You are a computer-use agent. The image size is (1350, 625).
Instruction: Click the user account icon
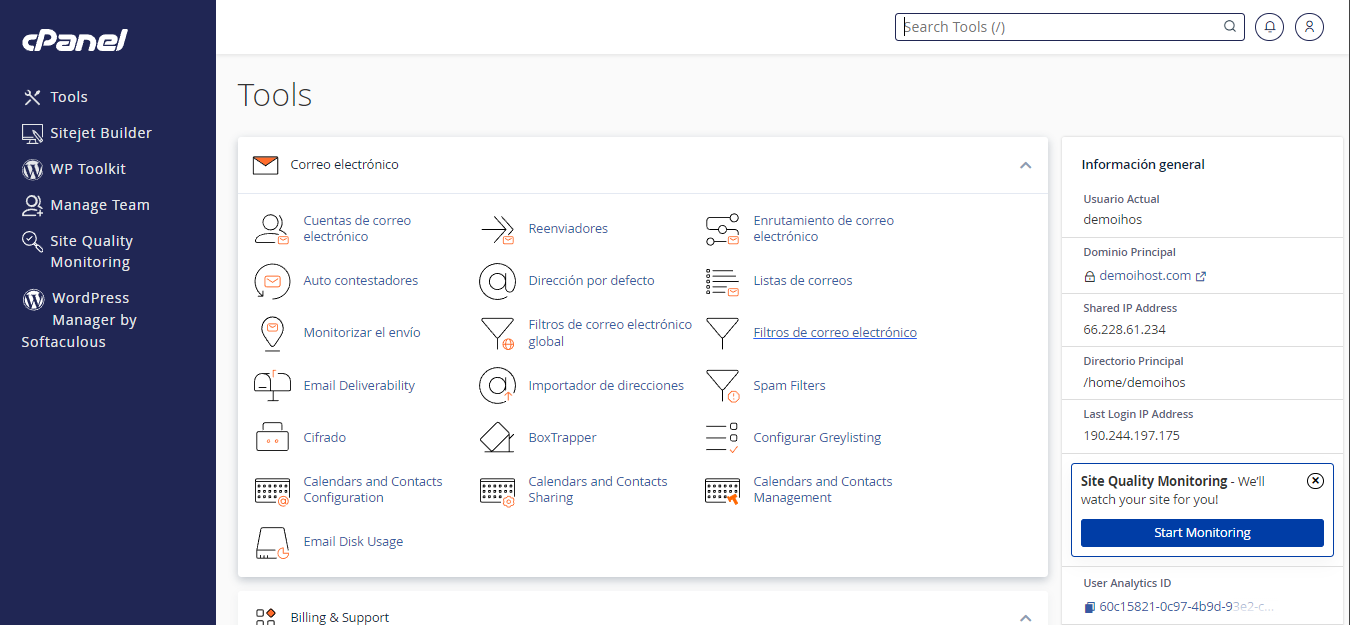(x=1309, y=26)
